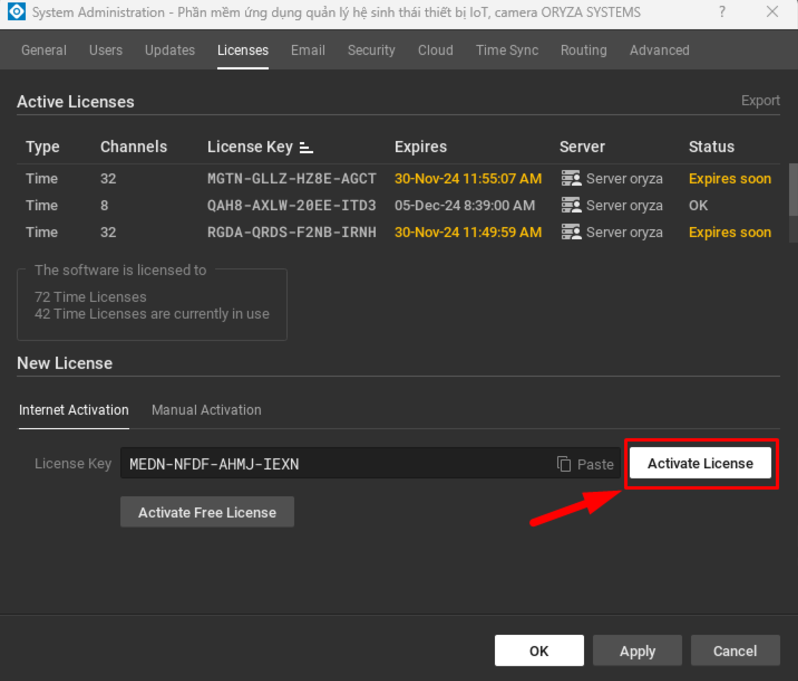Click the Paste label in the key field
This screenshot has width=798, height=681.
[x=595, y=464]
